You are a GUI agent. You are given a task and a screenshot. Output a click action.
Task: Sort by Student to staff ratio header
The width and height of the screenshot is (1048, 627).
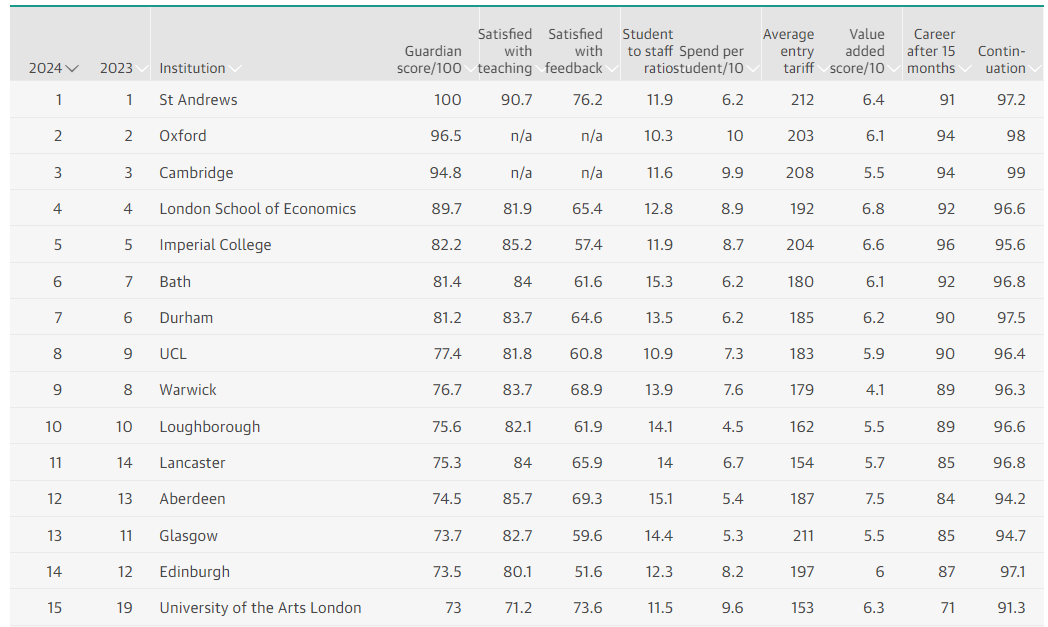[x=647, y=52]
